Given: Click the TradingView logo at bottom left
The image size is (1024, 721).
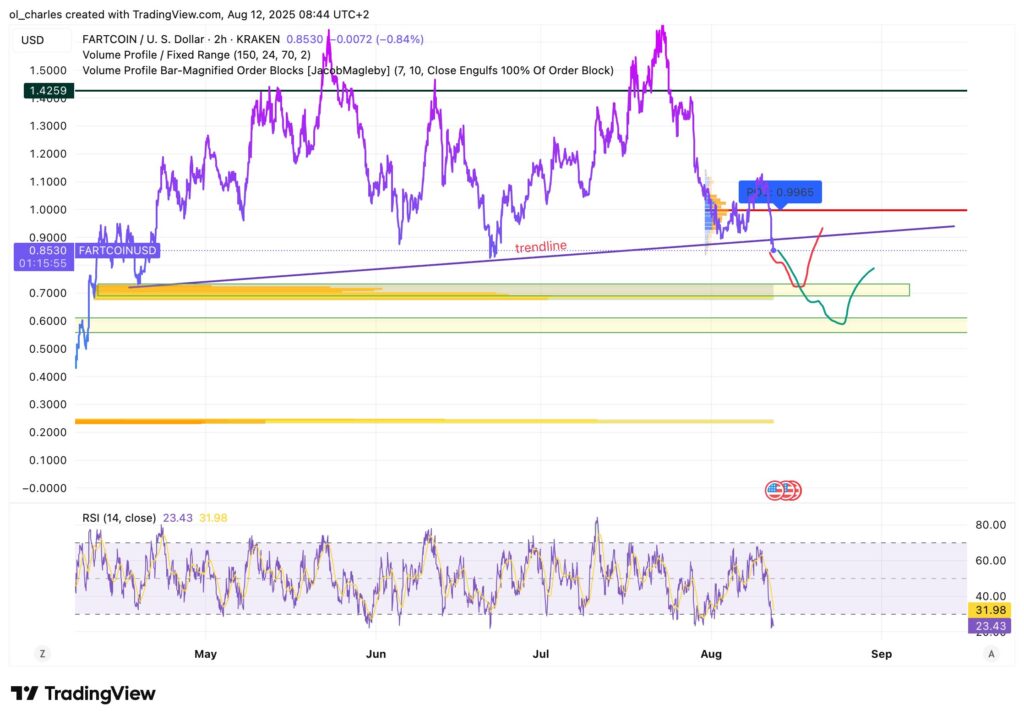Looking at the screenshot, I should [x=80, y=693].
